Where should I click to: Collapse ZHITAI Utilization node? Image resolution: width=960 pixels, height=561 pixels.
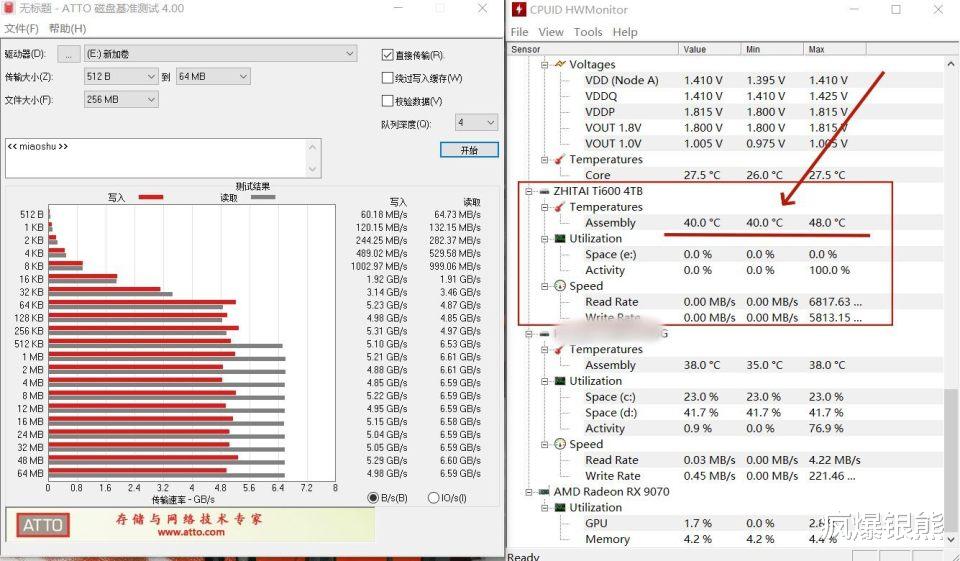[544, 239]
